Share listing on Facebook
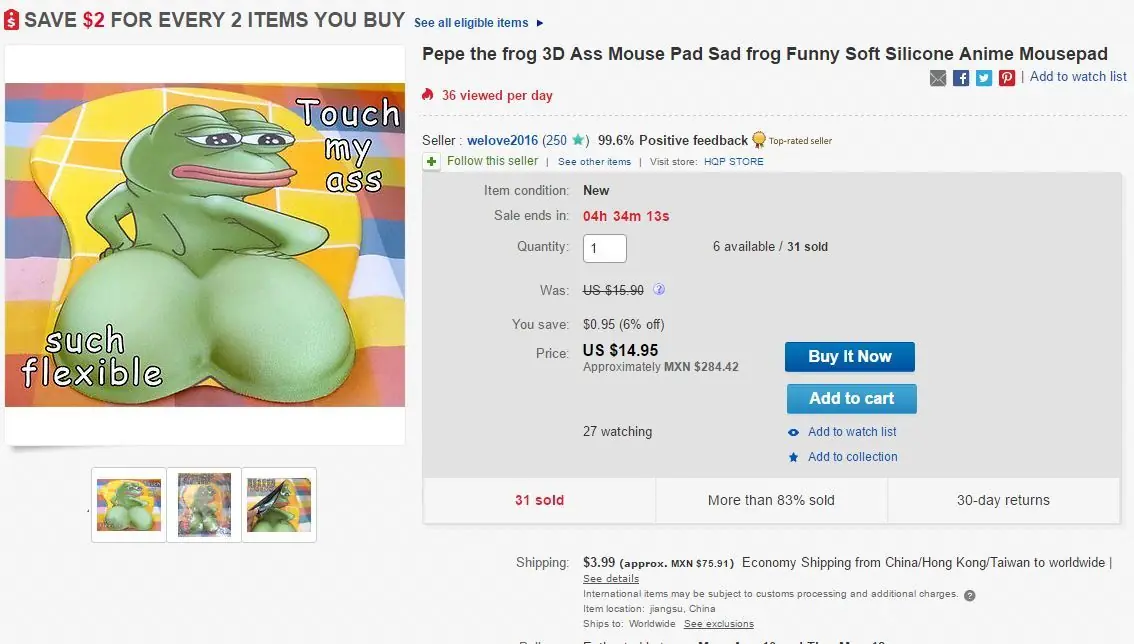The width and height of the screenshot is (1134, 644). [961, 78]
